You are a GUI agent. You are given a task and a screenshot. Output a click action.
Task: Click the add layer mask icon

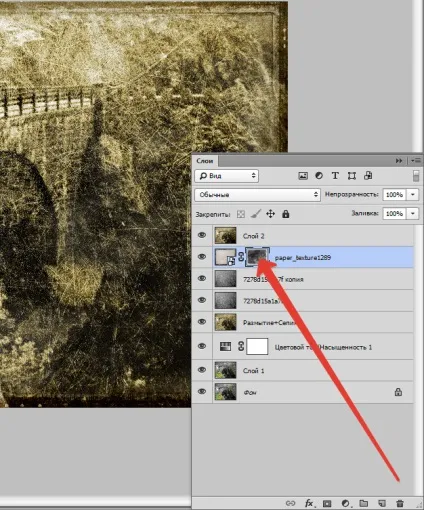[x=327, y=503]
